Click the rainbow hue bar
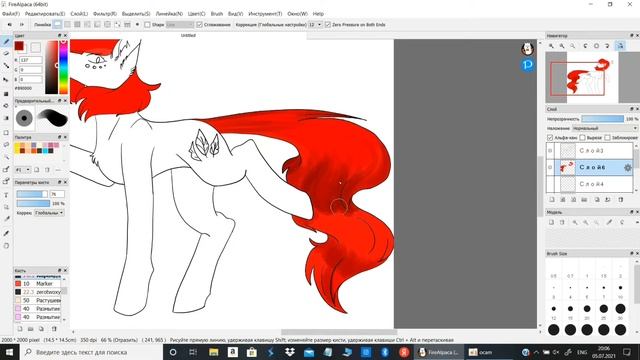640x360 pixels. (63, 67)
